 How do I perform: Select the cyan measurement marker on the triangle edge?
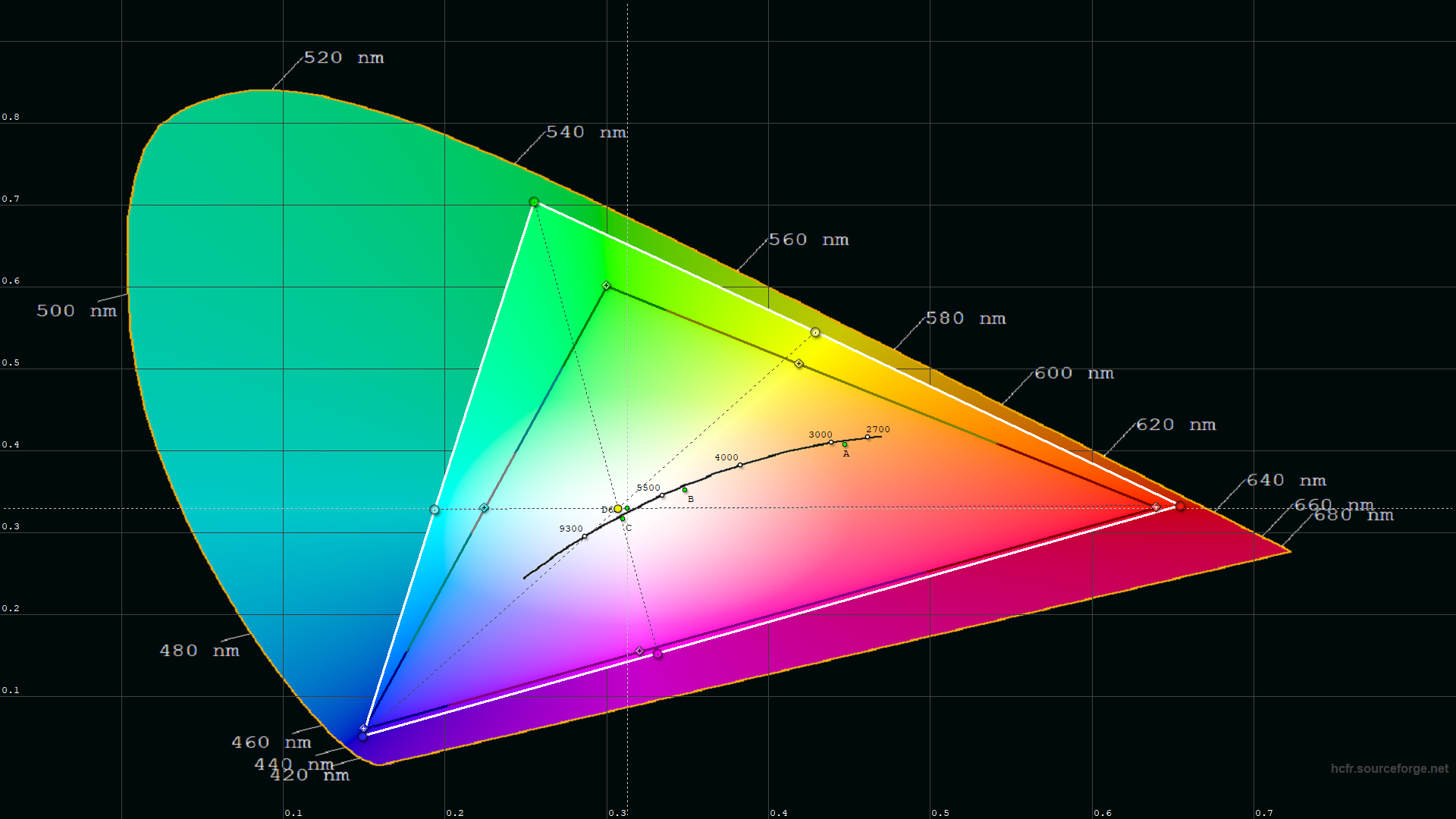(433, 510)
